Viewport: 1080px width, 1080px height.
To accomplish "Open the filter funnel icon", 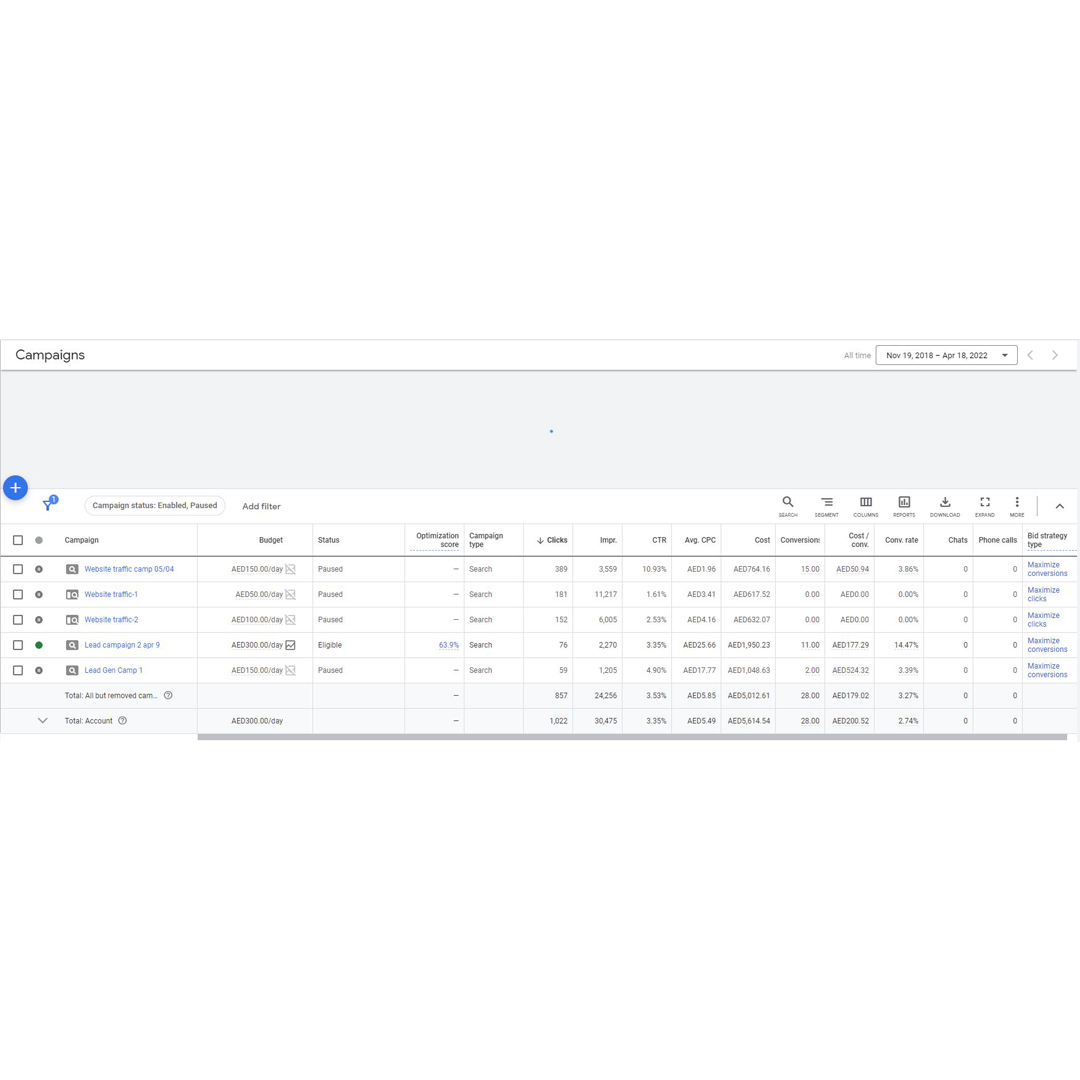I will 47,506.
